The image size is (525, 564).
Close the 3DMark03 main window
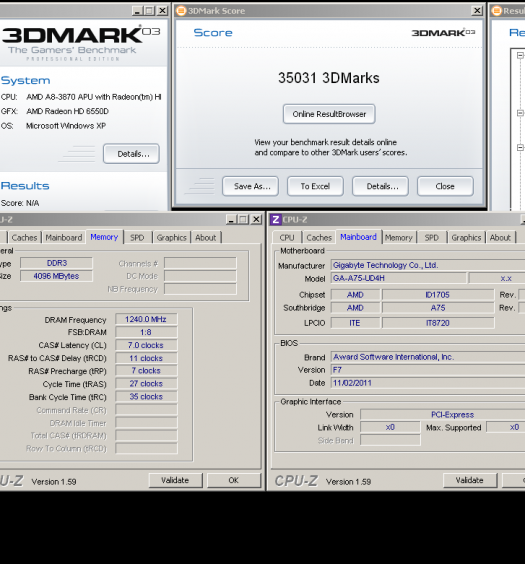163,11
